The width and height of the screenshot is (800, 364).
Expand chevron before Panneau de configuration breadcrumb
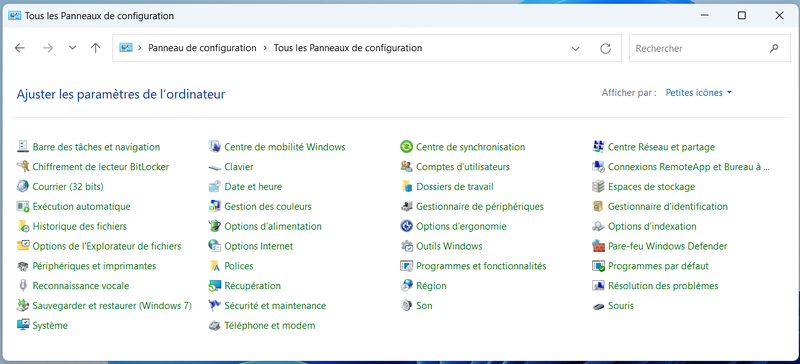140,48
